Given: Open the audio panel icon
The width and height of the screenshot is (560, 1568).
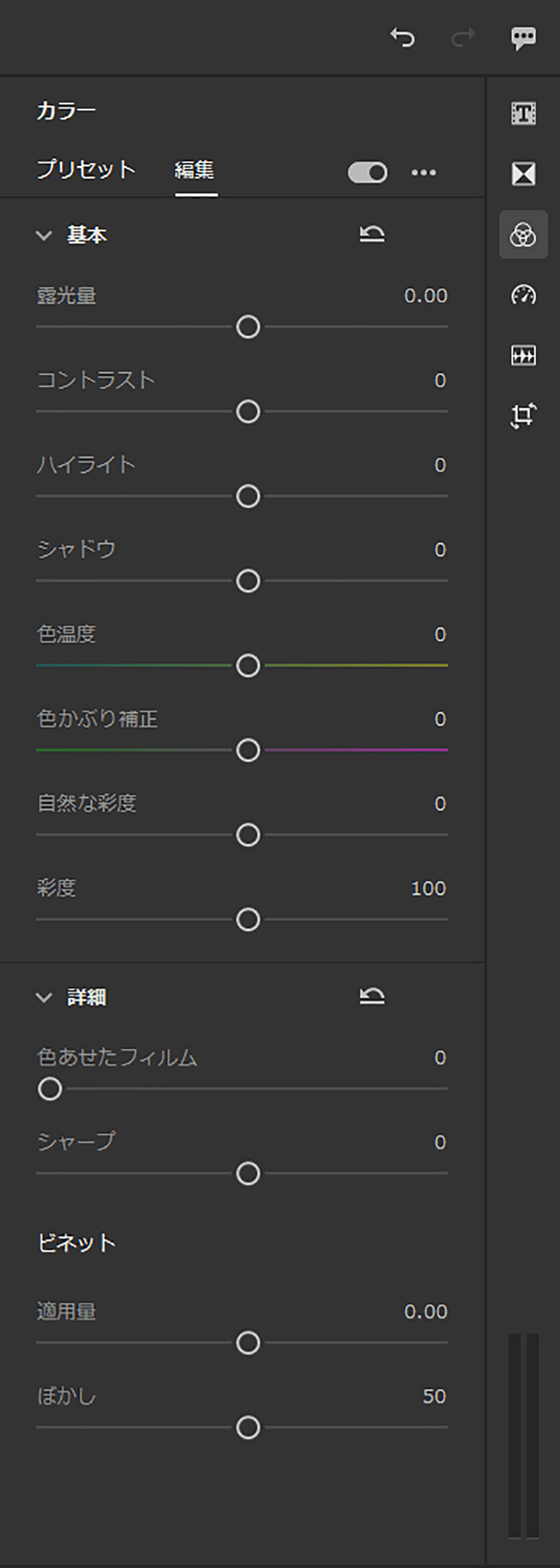Looking at the screenshot, I should pos(523,355).
